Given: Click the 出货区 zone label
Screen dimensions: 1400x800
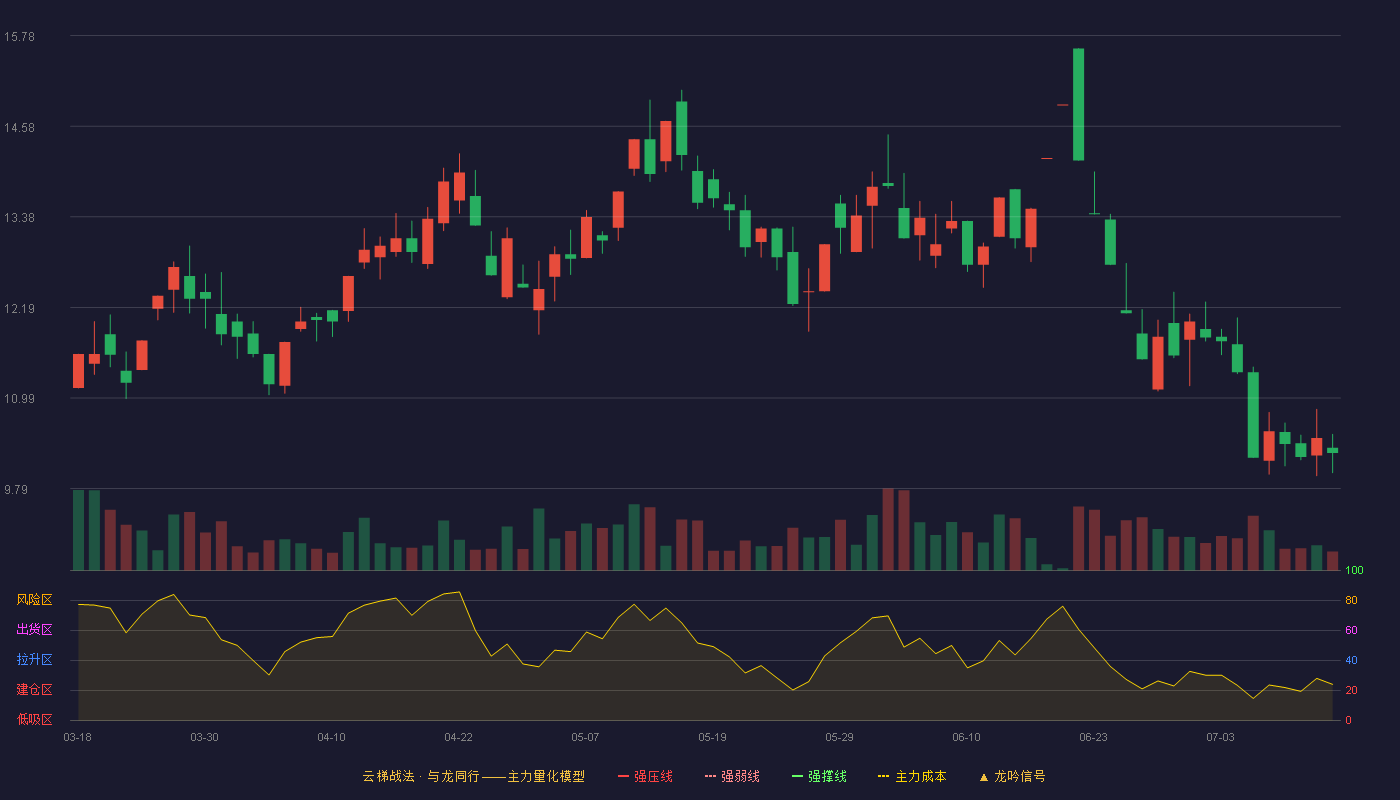Looking at the screenshot, I should tap(34, 630).
